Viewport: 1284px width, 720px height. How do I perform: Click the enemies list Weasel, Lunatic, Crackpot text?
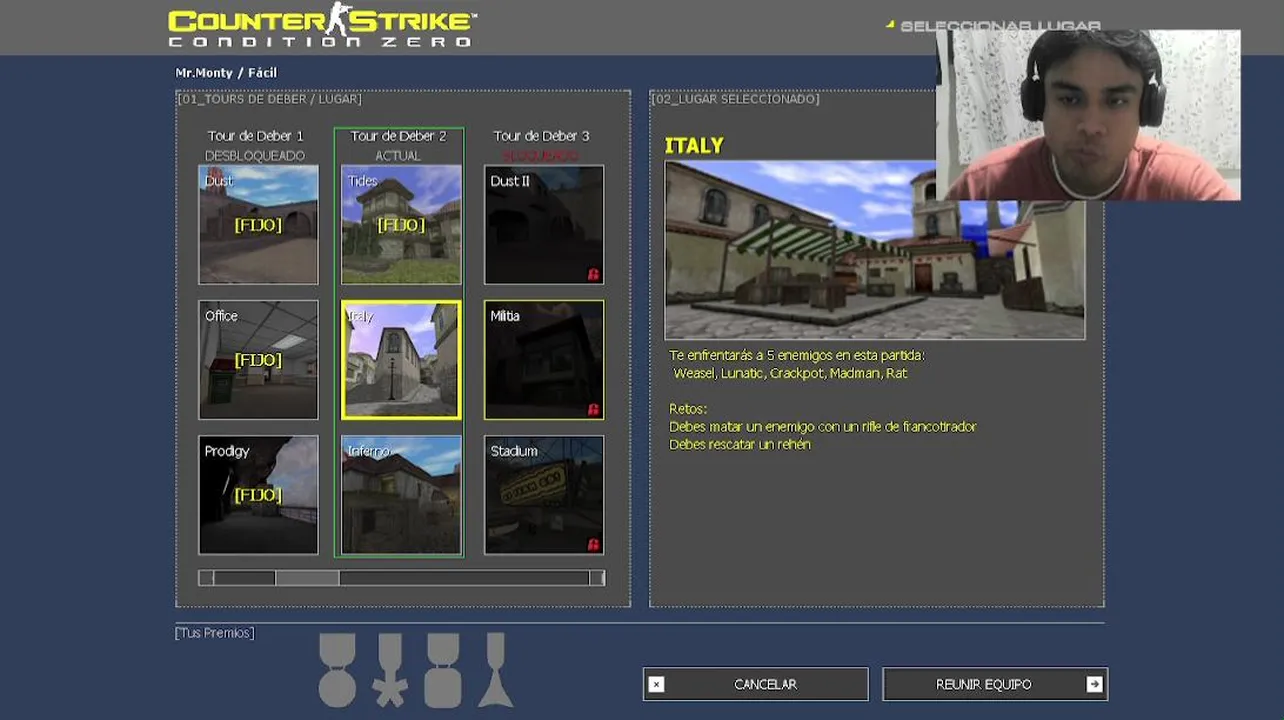click(x=790, y=373)
